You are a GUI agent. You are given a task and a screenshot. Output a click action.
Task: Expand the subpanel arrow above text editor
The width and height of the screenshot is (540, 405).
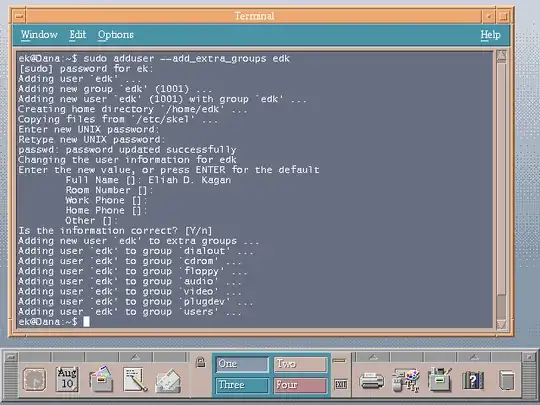[x=136, y=357]
